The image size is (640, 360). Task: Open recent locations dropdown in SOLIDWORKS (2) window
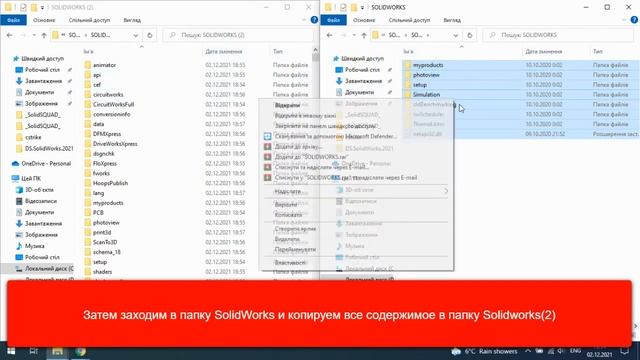coord(34,36)
